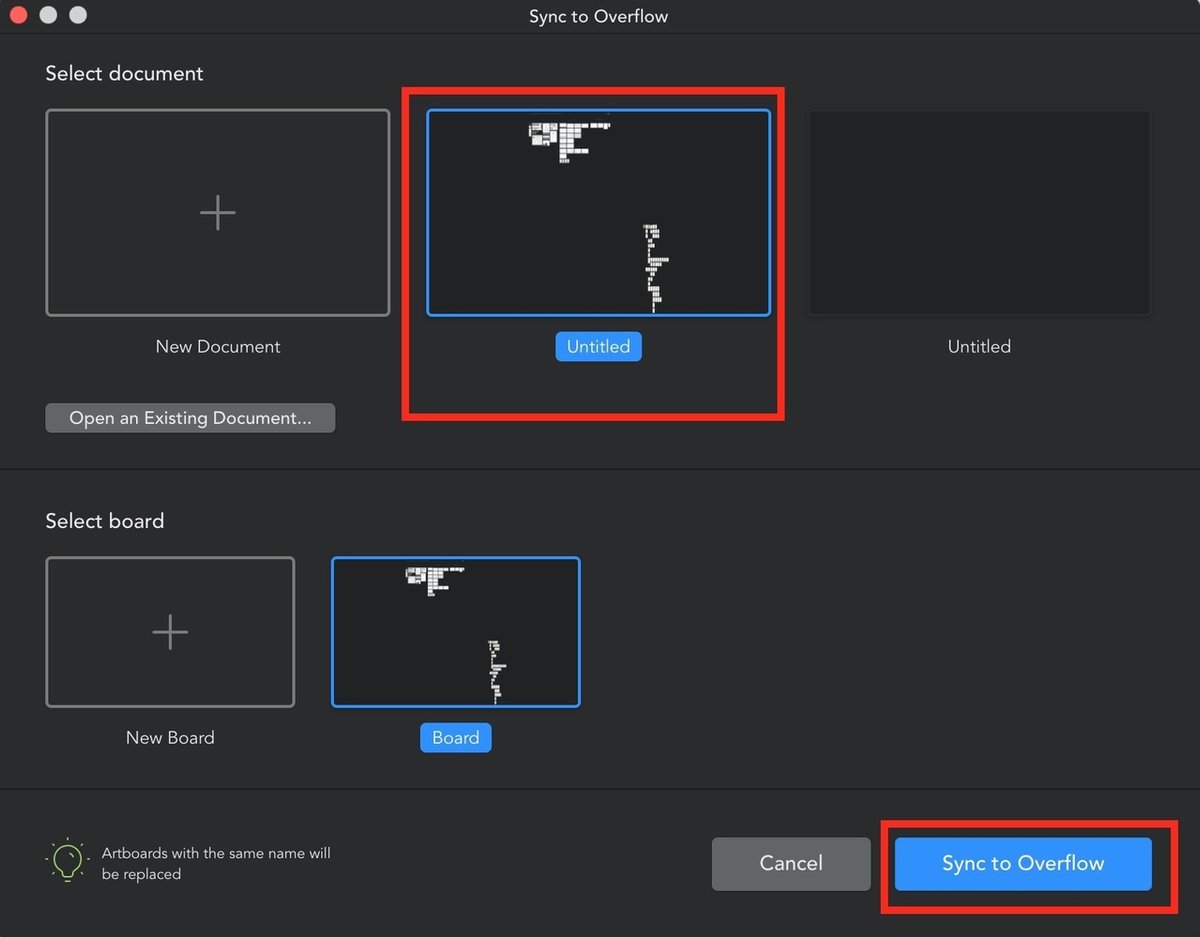Click the highlighted Untitled label
The image size is (1200, 937).
pyautogui.click(x=598, y=347)
